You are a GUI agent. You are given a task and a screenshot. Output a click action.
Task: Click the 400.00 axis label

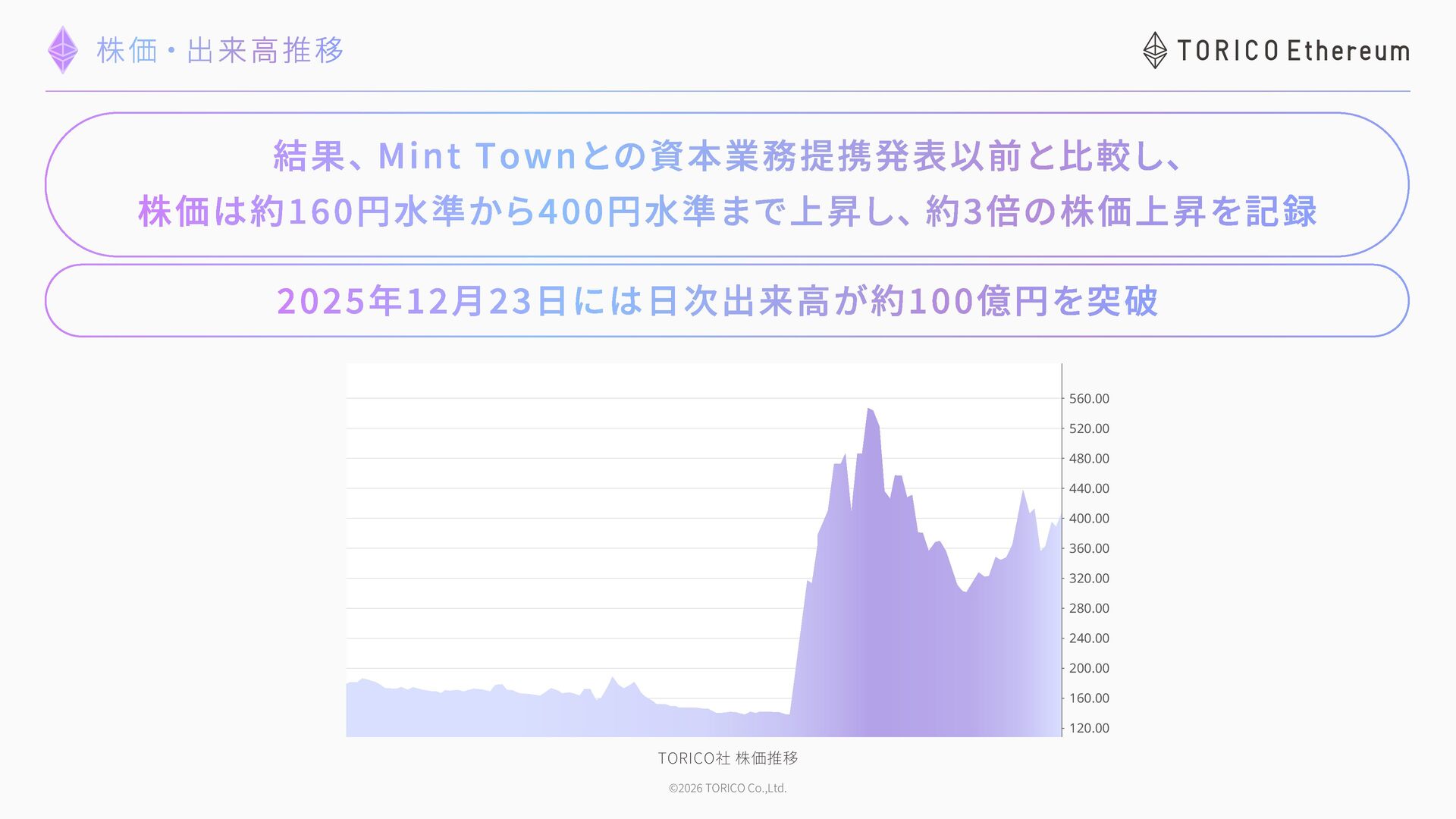pos(1088,519)
